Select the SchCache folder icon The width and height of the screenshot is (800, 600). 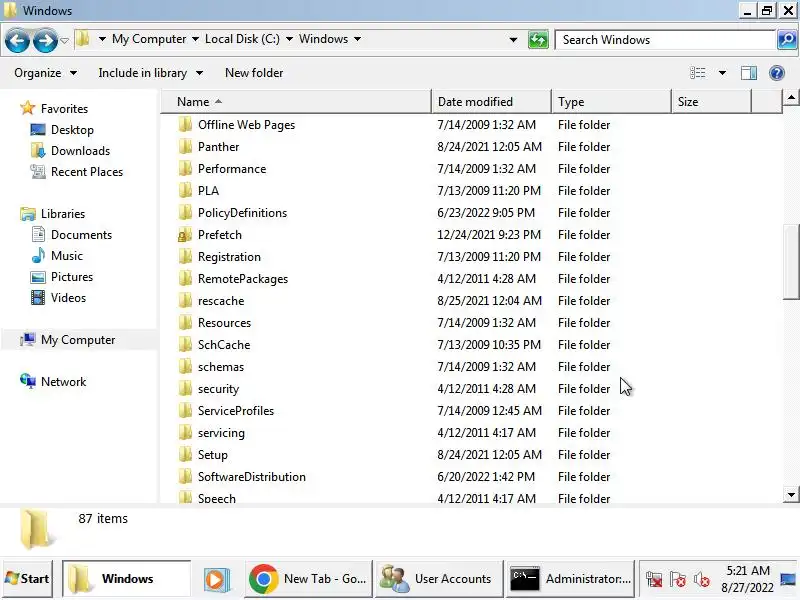(185, 344)
